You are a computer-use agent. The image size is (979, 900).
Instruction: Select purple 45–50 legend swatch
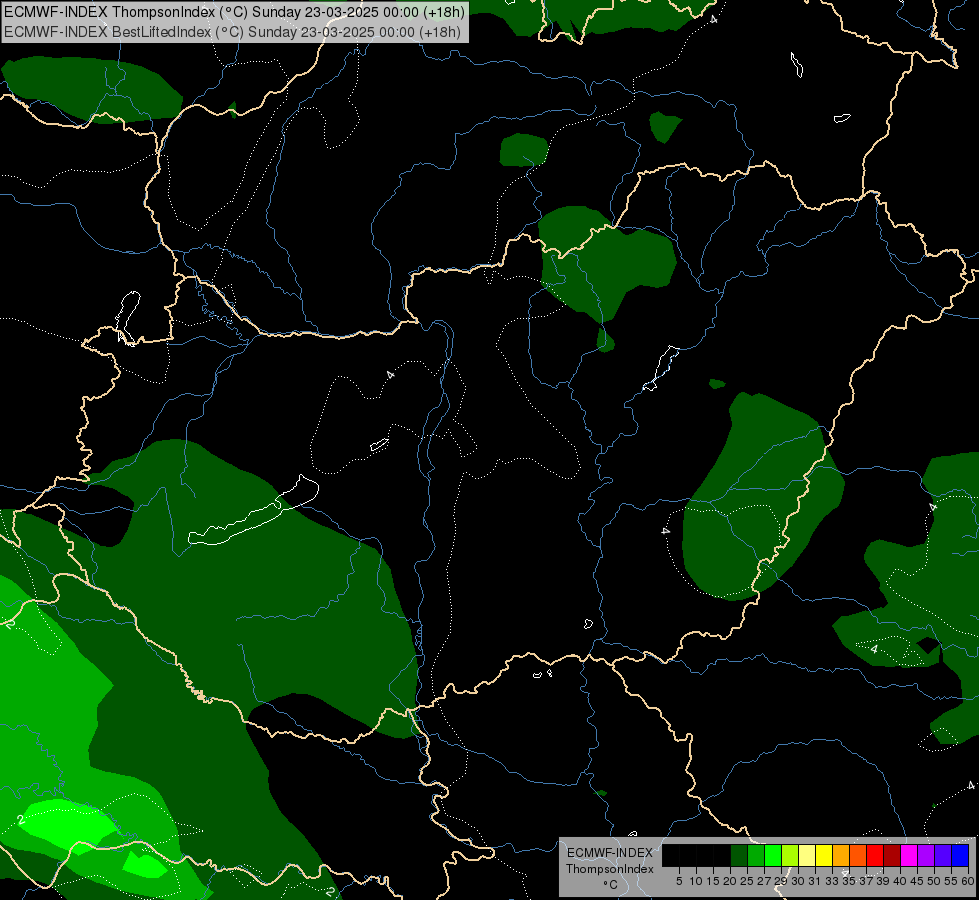point(926,855)
